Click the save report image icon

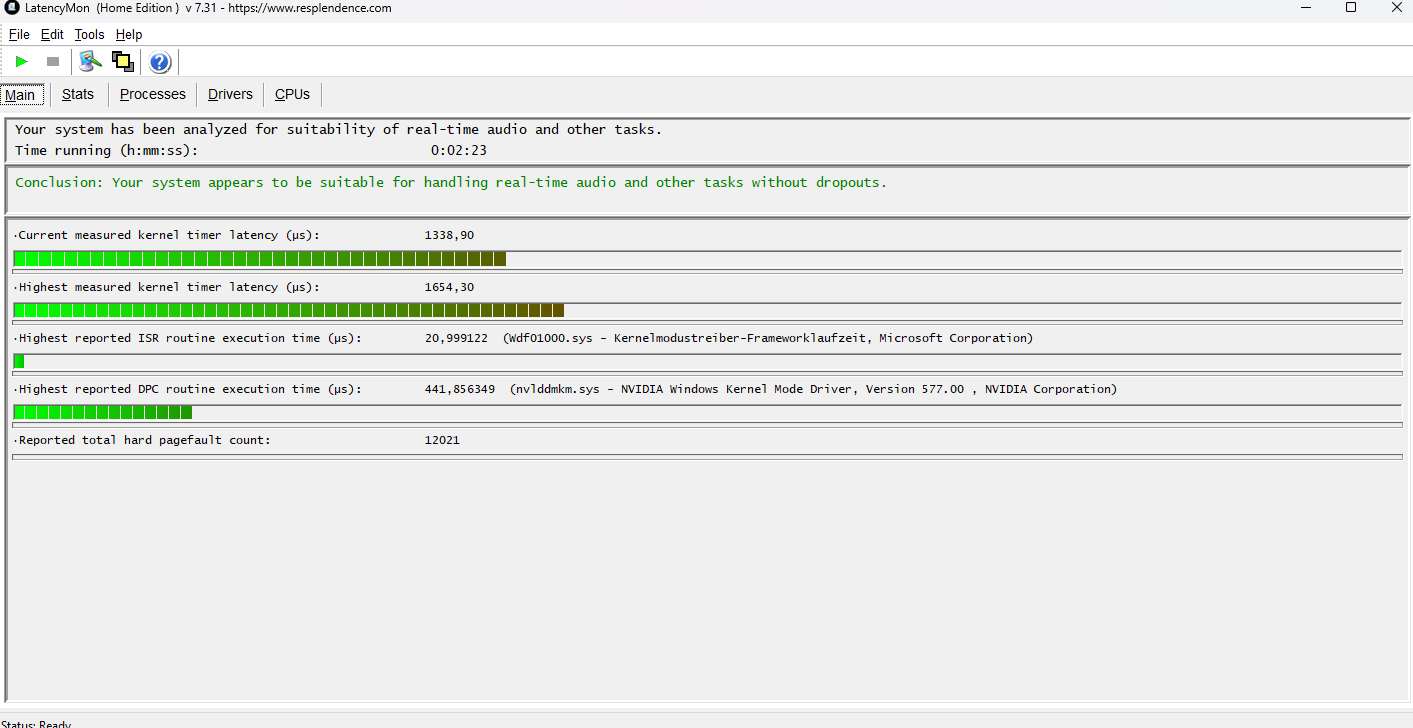[122, 61]
